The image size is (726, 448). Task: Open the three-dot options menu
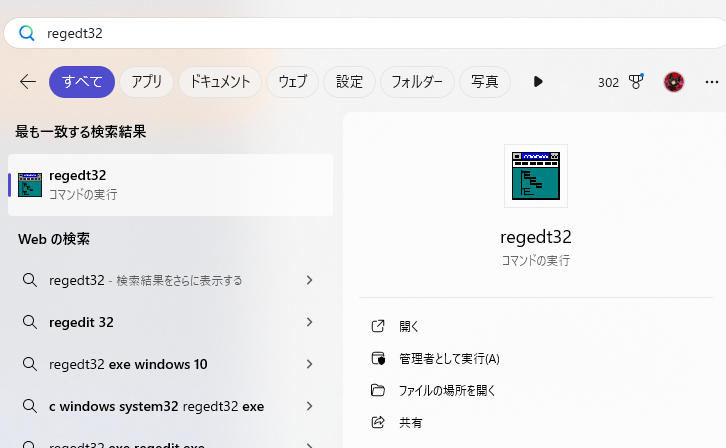[x=712, y=82]
